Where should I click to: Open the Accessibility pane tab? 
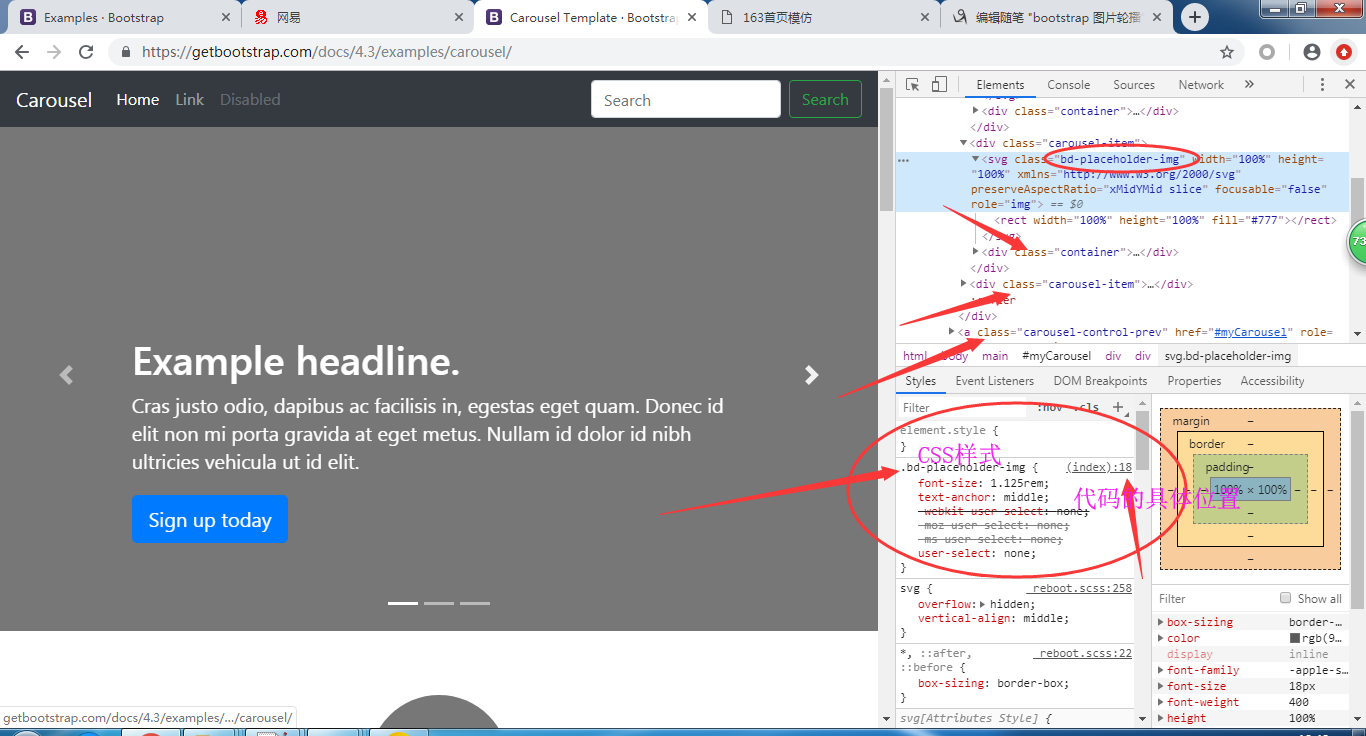pos(1272,381)
